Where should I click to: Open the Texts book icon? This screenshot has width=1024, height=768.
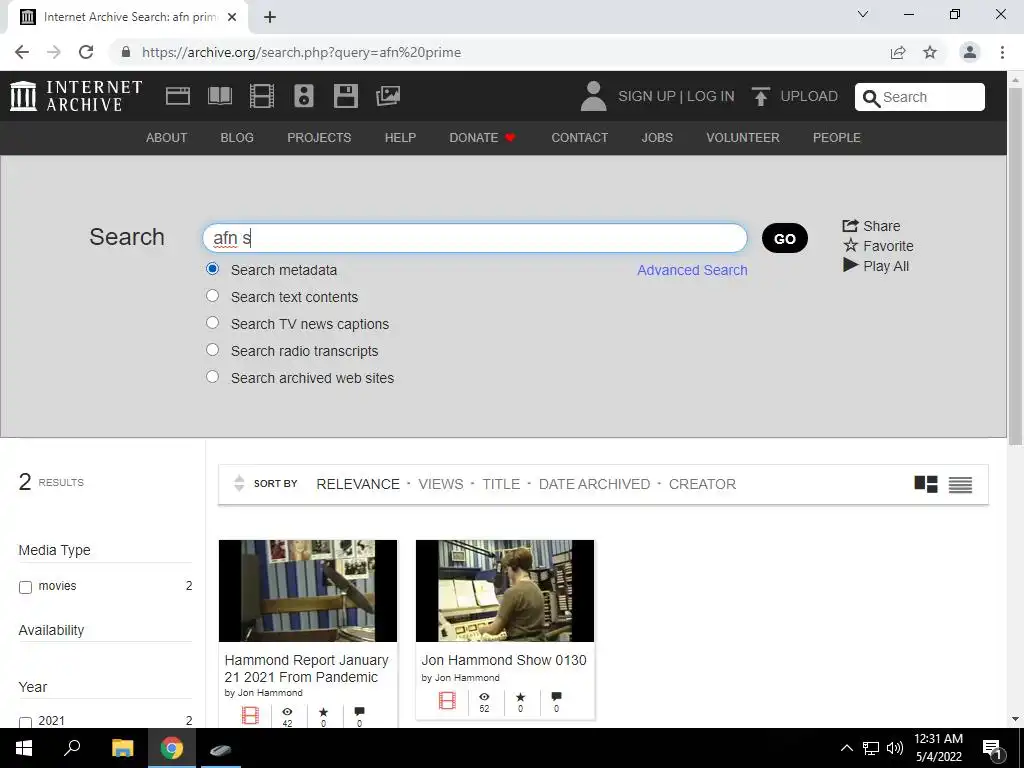coord(219,96)
